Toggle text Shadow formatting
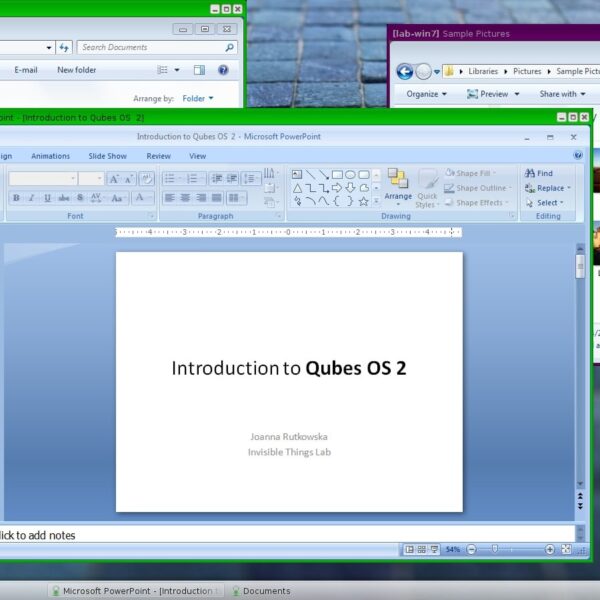Viewport: 600px width, 600px height. 80,198
